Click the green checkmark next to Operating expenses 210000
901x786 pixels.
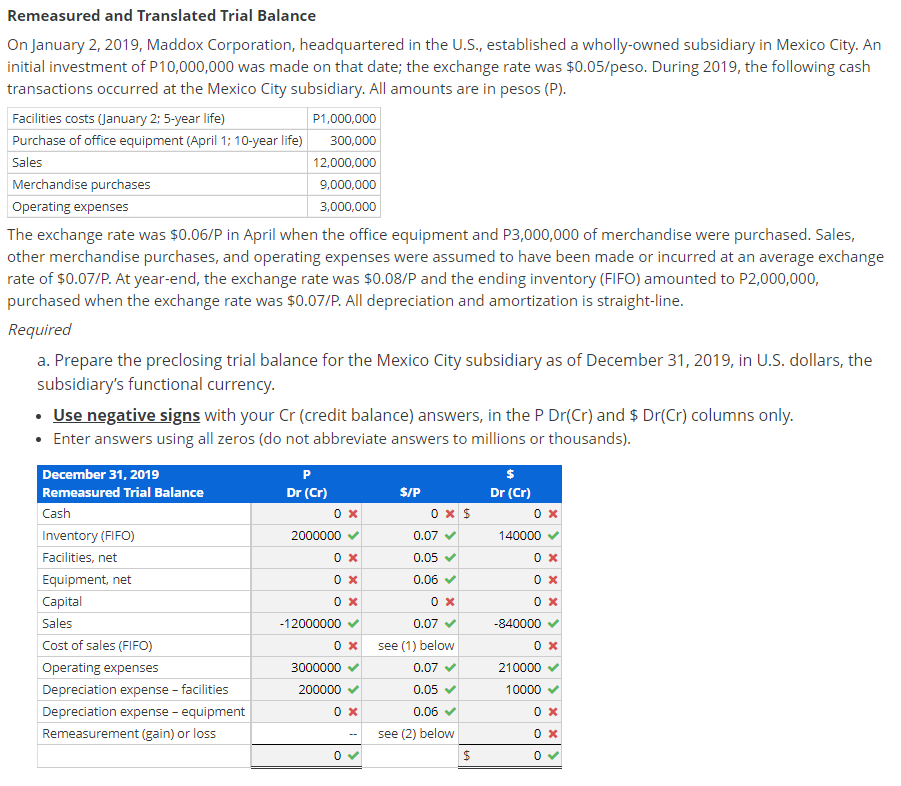(x=555, y=667)
